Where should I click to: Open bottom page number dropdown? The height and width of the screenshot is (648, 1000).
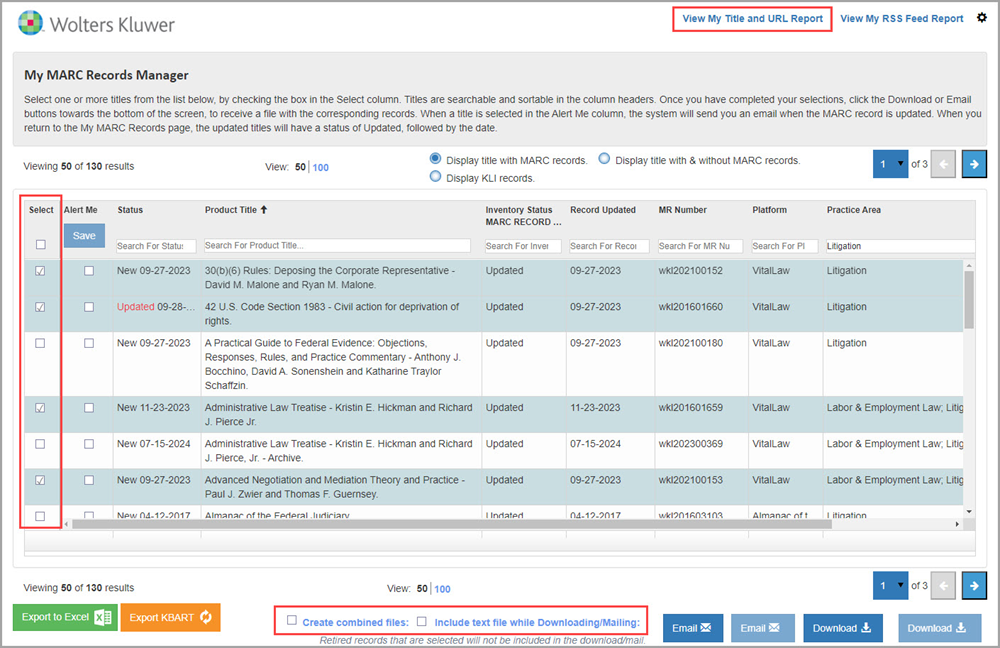(x=890, y=585)
